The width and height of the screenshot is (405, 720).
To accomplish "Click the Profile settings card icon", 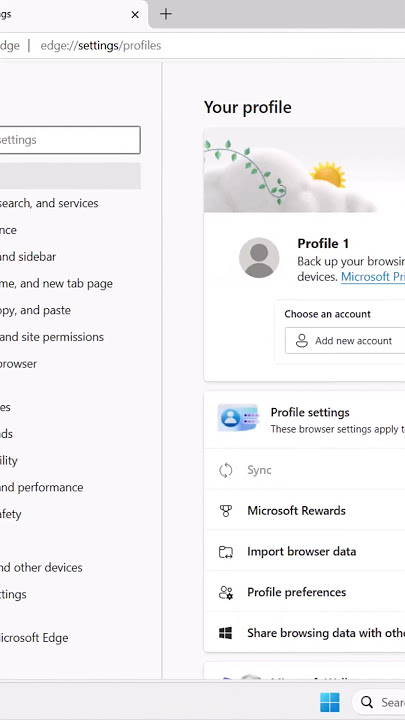I will coord(238,418).
